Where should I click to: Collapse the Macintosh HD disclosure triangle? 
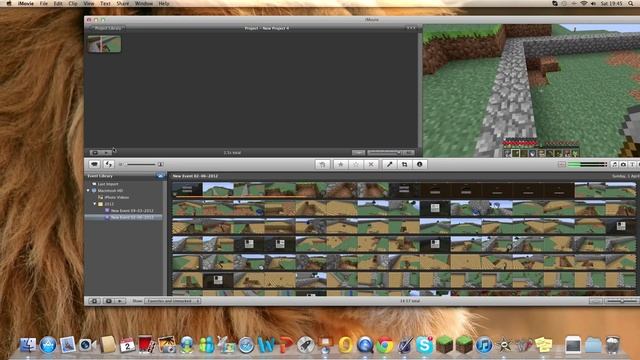pos(88,191)
